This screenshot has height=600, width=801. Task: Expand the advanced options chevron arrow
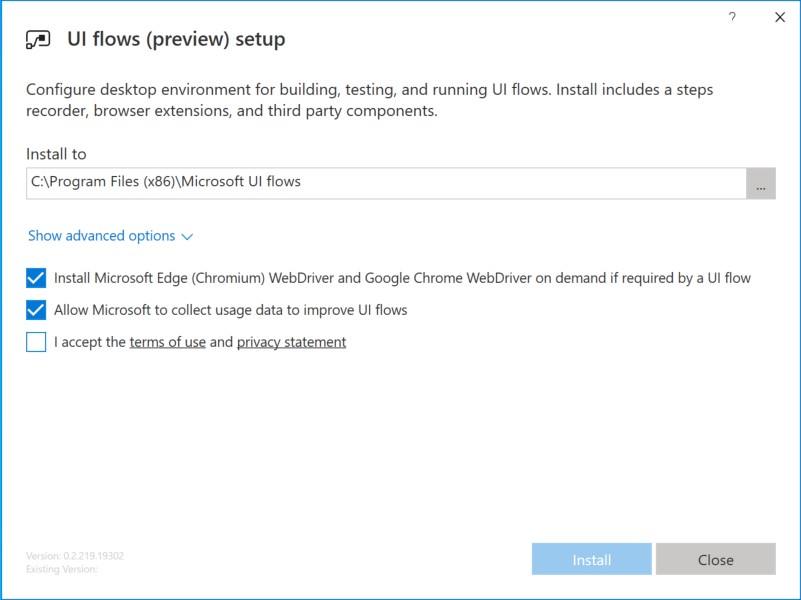[x=187, y=237]
